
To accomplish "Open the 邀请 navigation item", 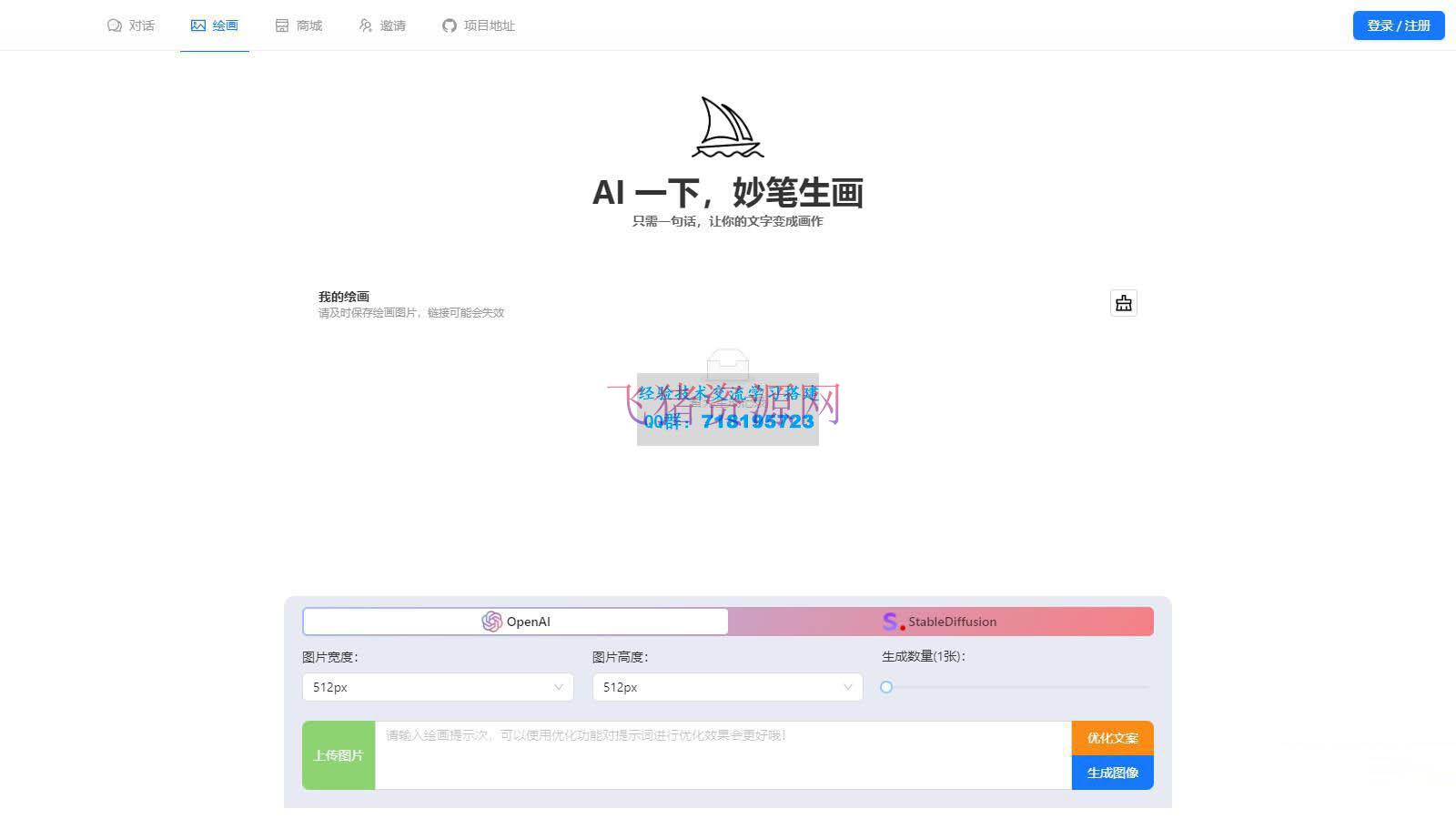I will coord(382,25).
